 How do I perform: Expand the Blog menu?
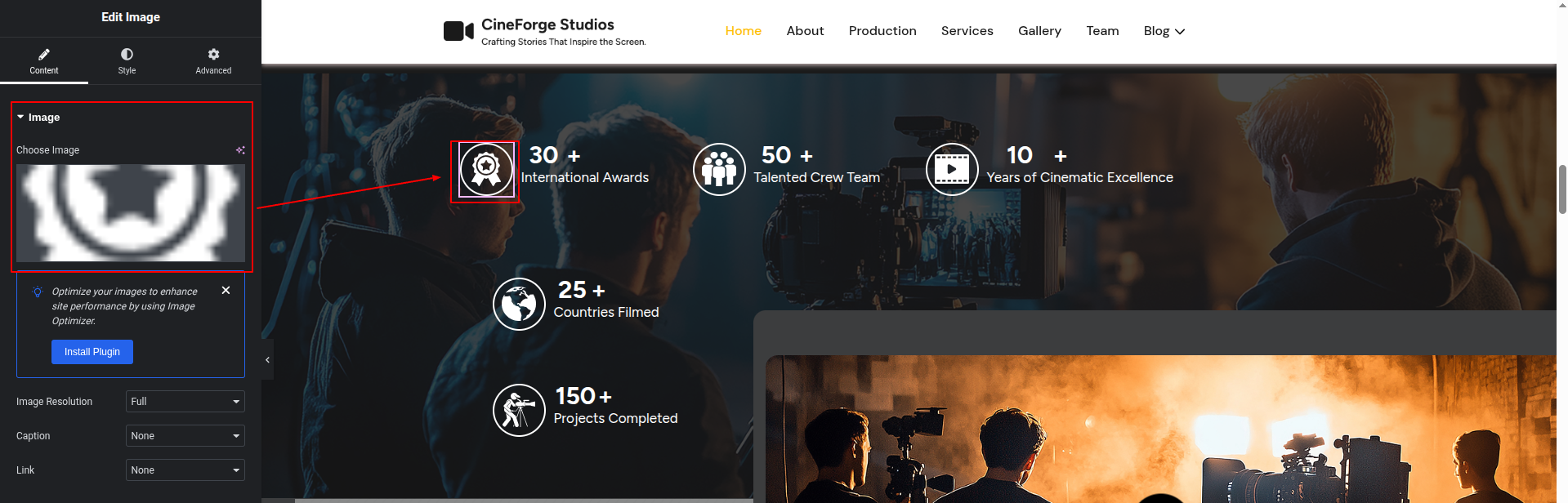coord(1164,31)
